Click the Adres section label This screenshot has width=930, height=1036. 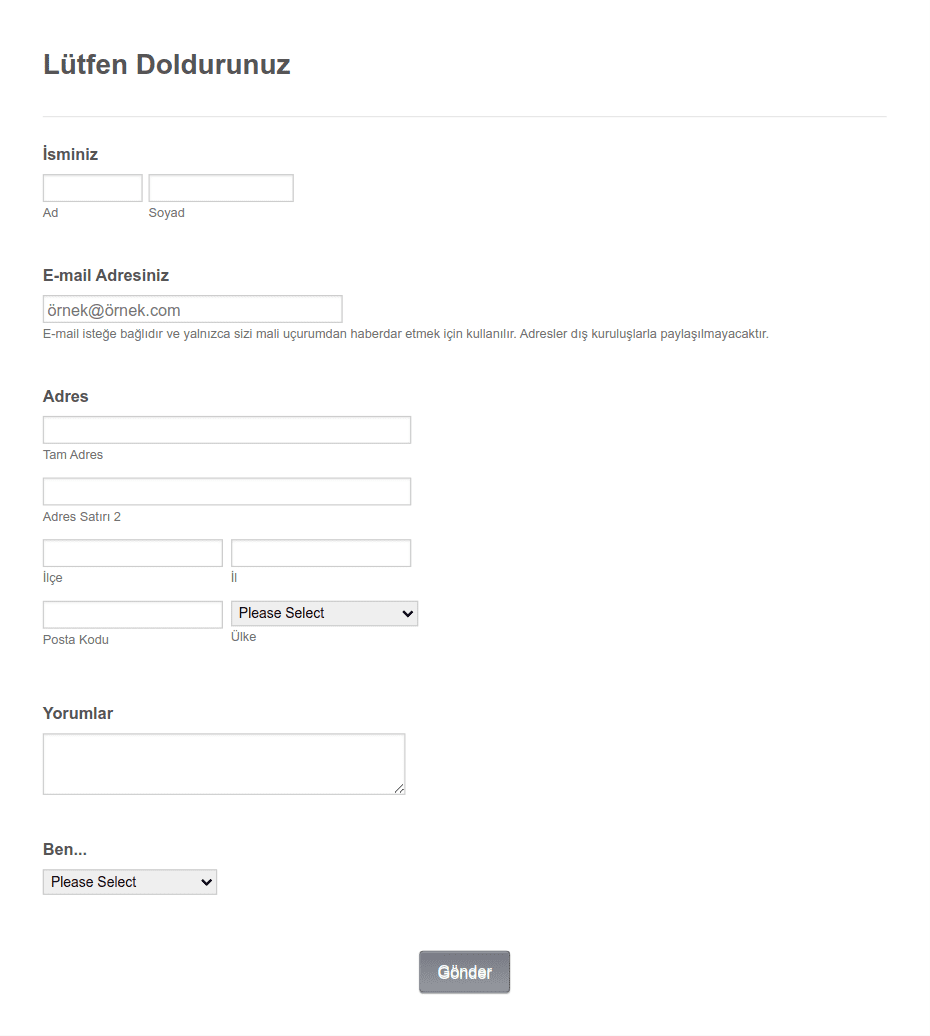(65, 396)
